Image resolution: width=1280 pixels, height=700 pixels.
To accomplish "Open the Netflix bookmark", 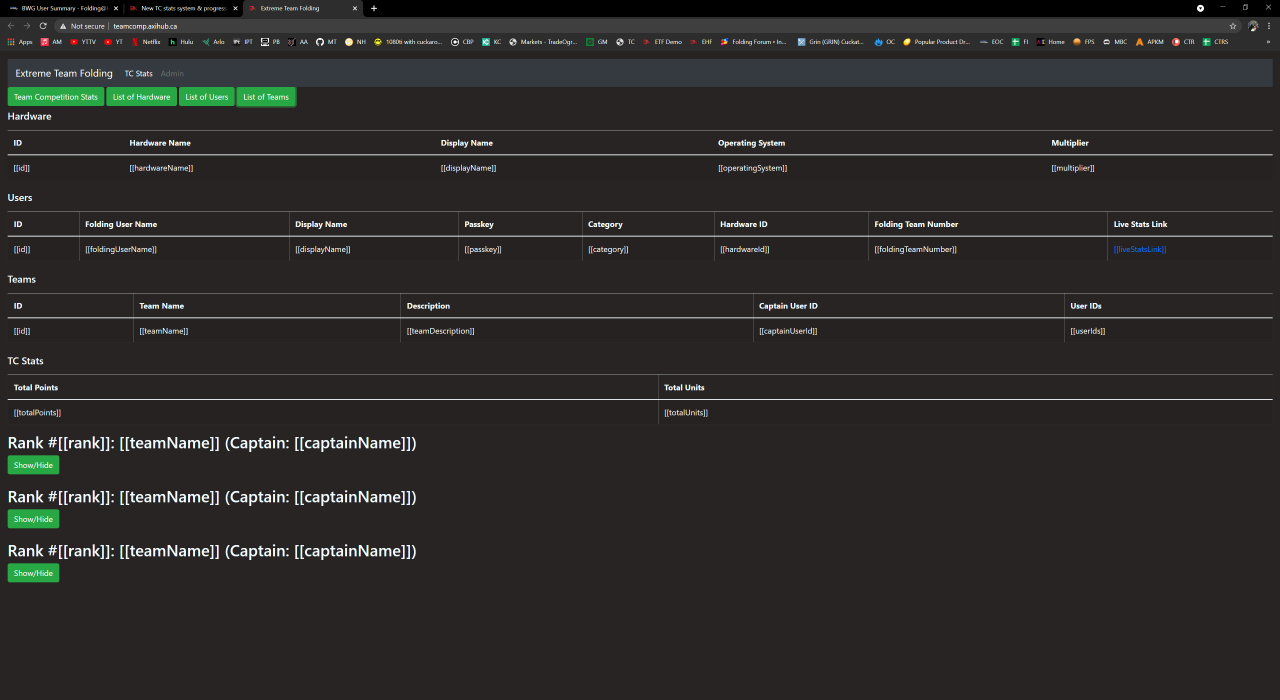I will pyautogui.click(x=145, y=42).
